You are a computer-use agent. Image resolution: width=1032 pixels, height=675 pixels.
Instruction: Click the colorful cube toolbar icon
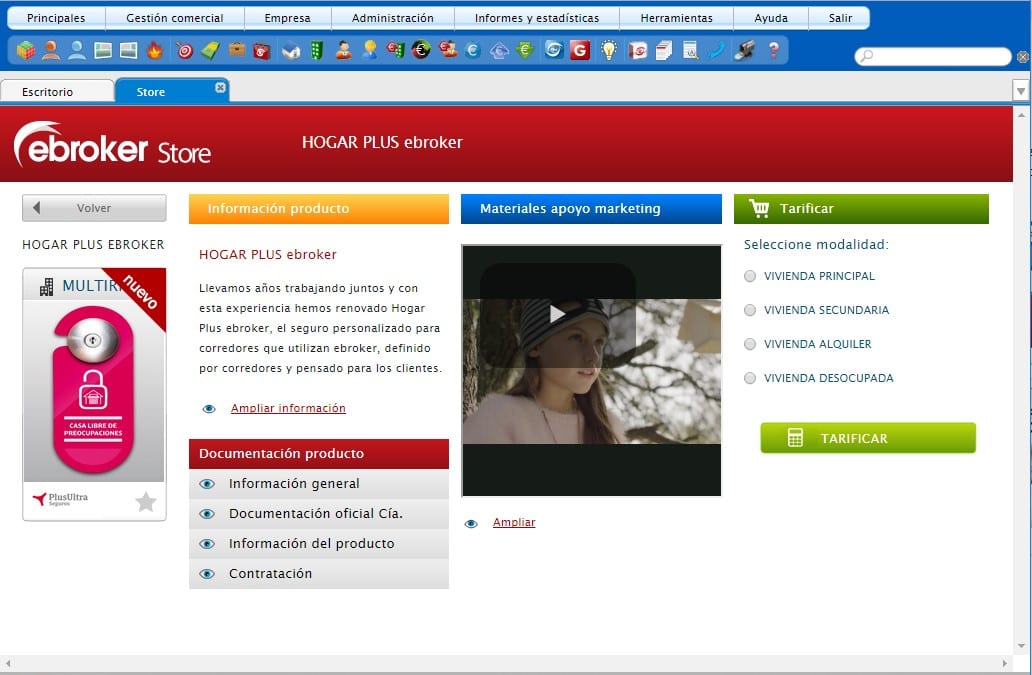26,51
